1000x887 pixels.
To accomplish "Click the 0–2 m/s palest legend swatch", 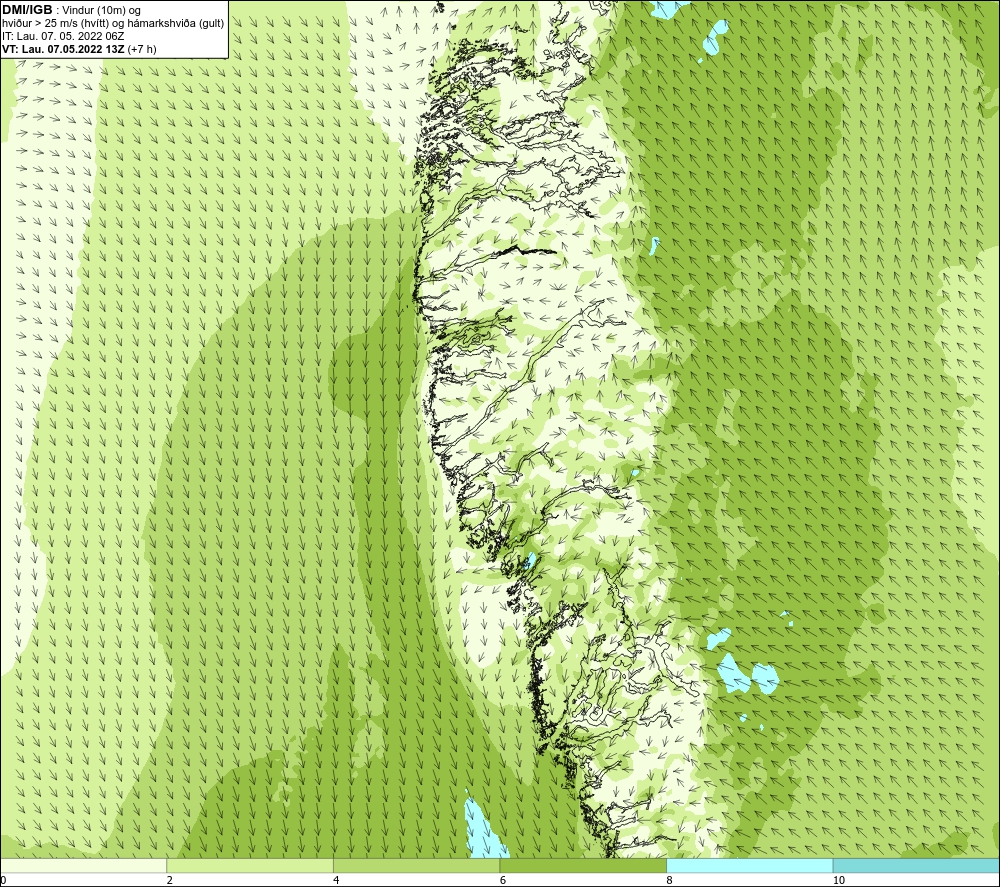I will 84,865.
